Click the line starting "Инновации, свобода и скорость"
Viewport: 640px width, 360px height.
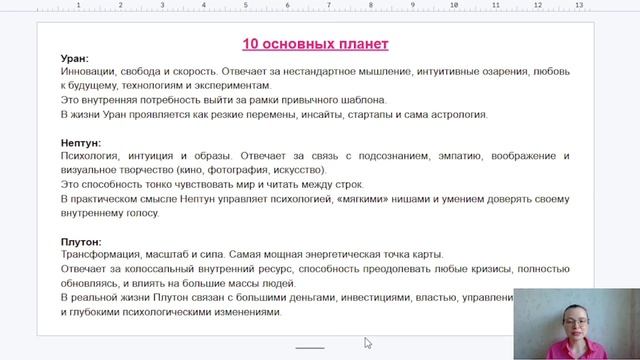[x=315, y=71]
